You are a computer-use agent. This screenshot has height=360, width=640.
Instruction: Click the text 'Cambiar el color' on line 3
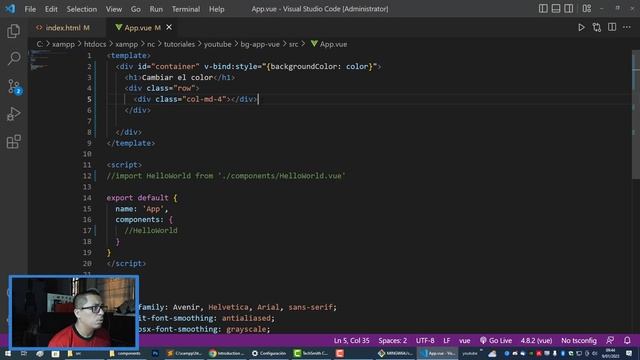177,77
